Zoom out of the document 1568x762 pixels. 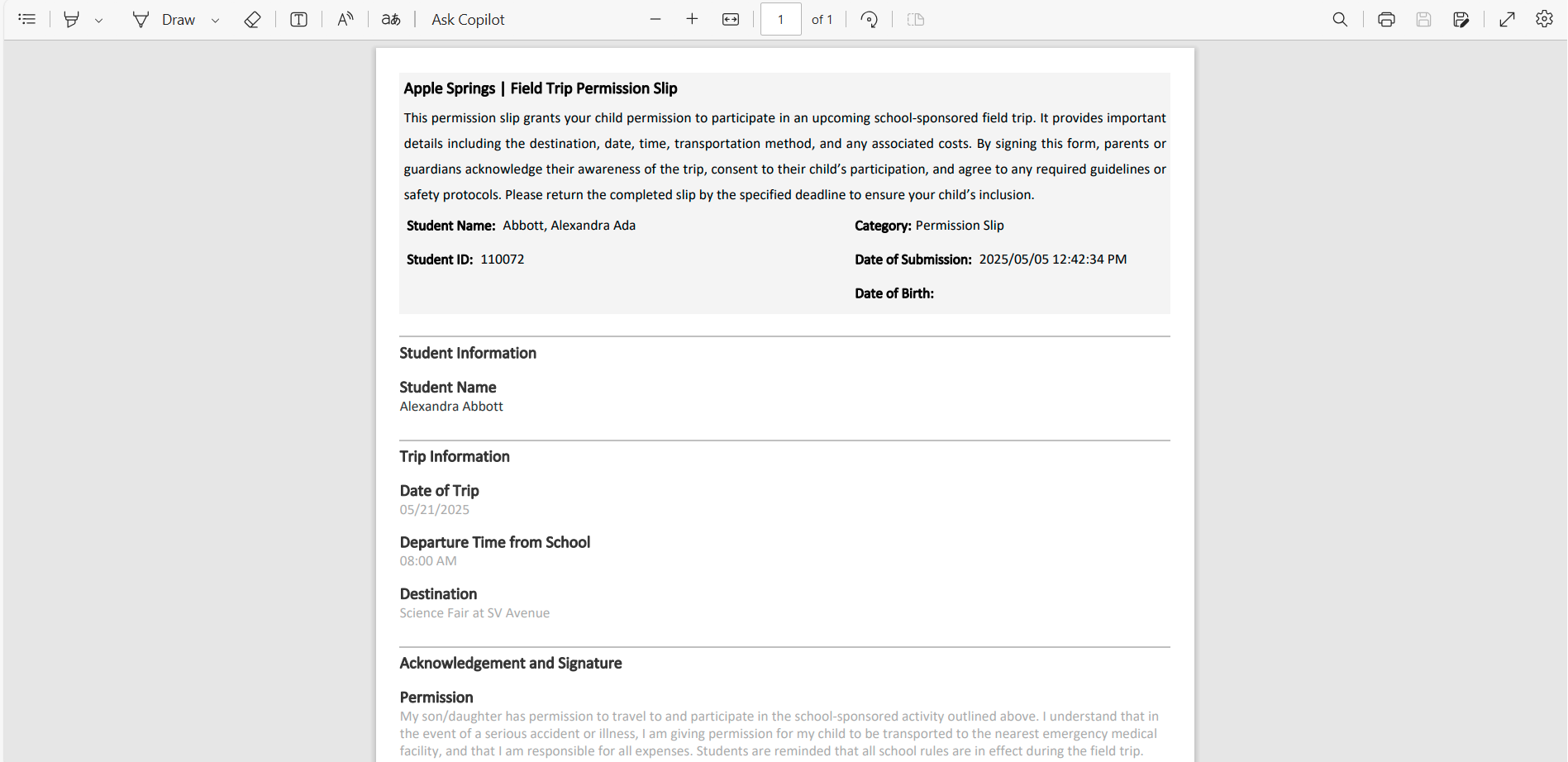(x=655, y=19)
